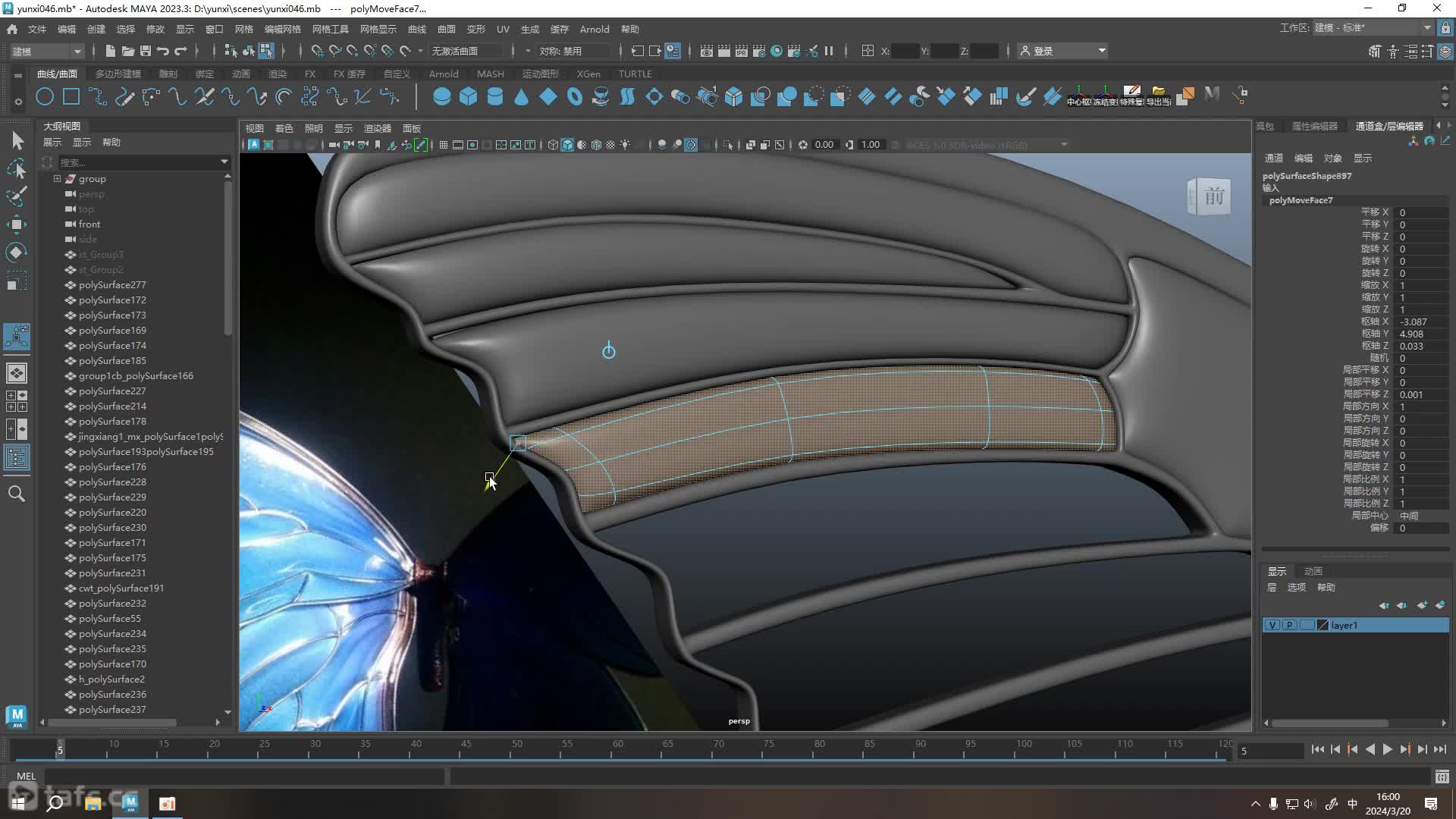Select polySurface277 in the outliner
Viewport: 1456px width, 819px height.
pos(112,285)
